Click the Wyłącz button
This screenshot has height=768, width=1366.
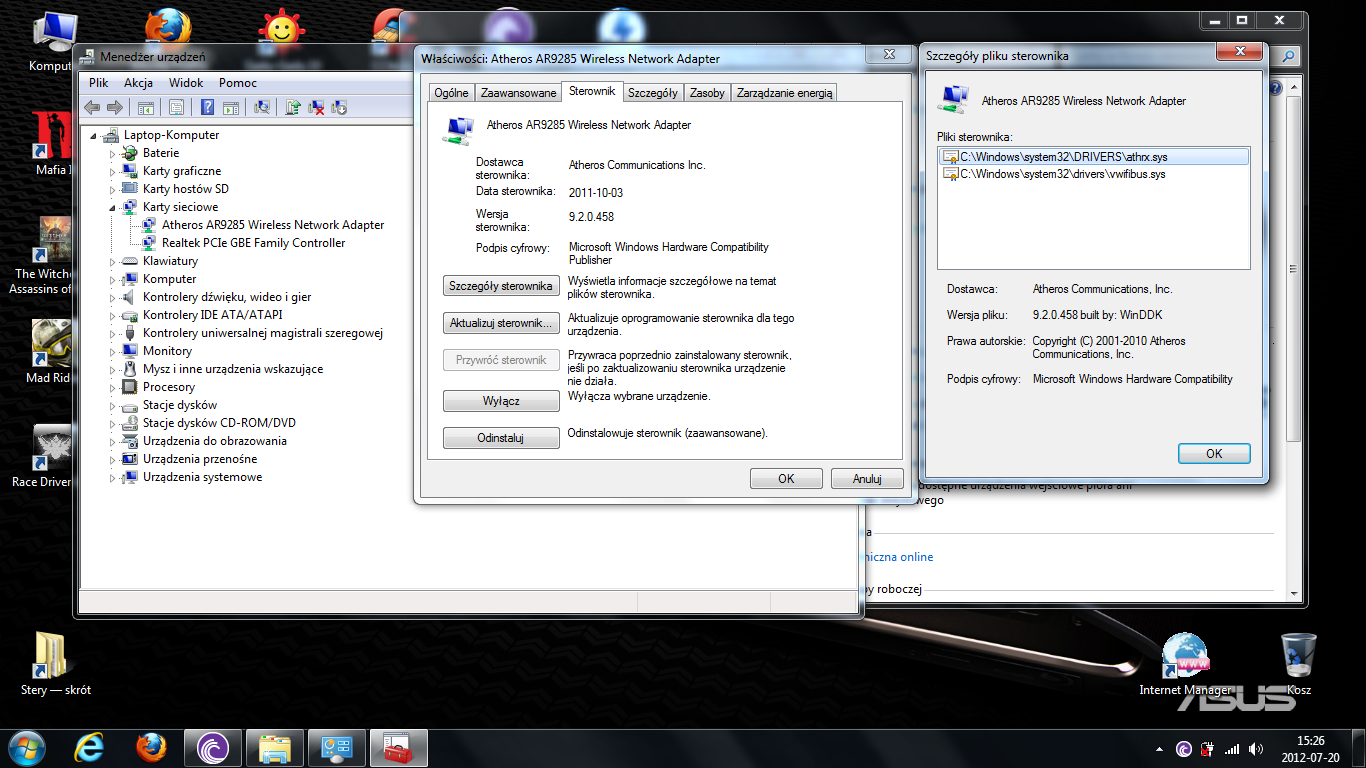[501, 401]
